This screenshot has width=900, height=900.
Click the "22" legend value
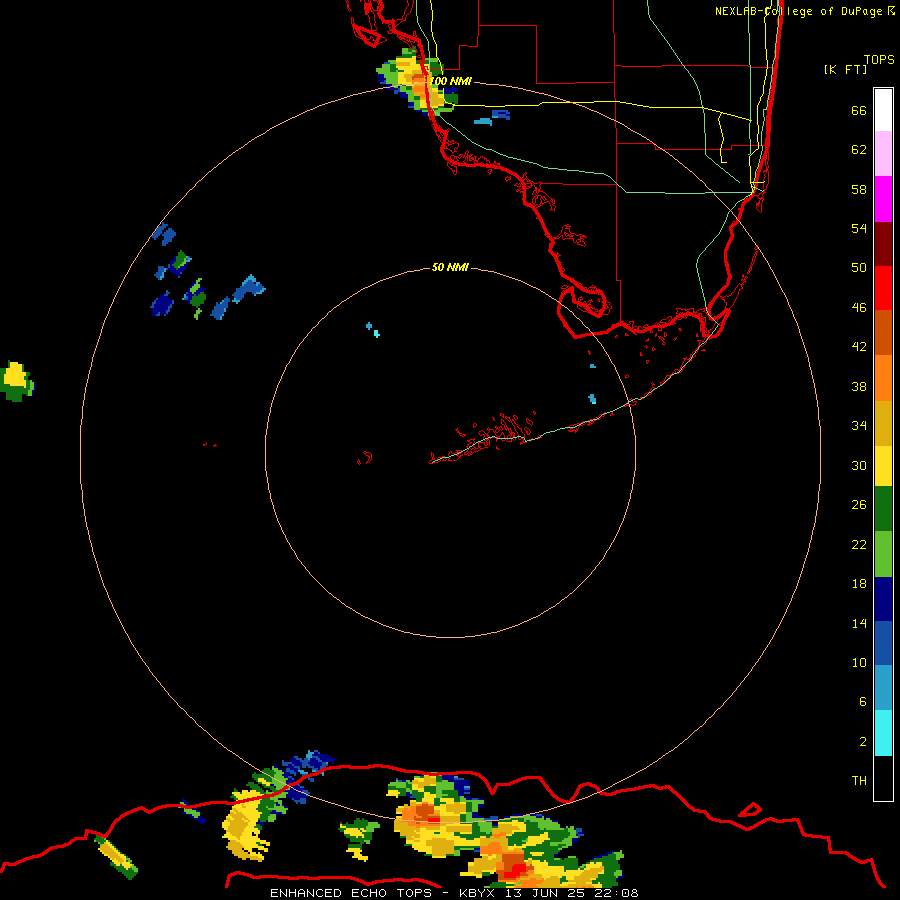tap(859, 544)
